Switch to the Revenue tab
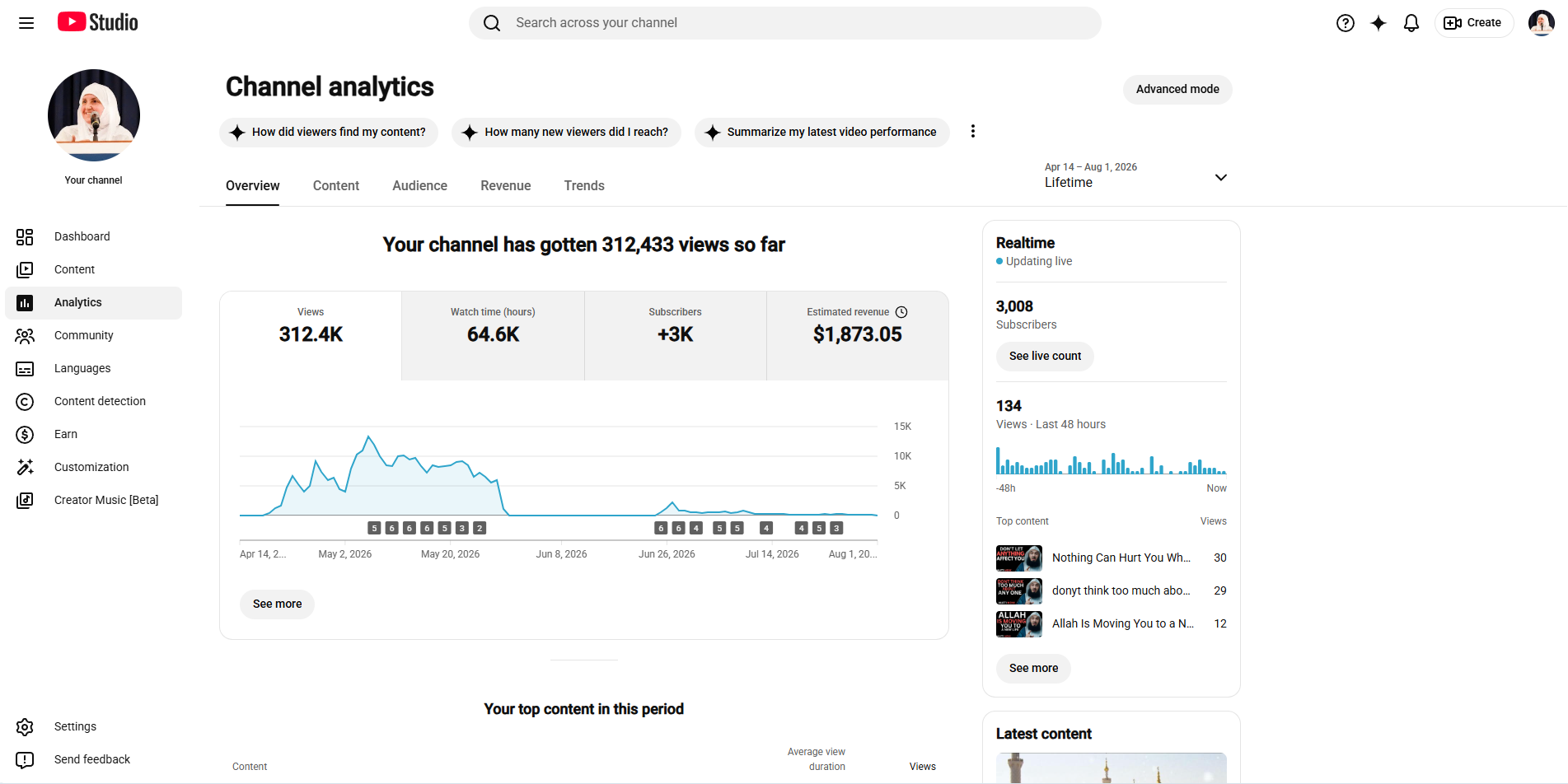 (x=506, y=186)
